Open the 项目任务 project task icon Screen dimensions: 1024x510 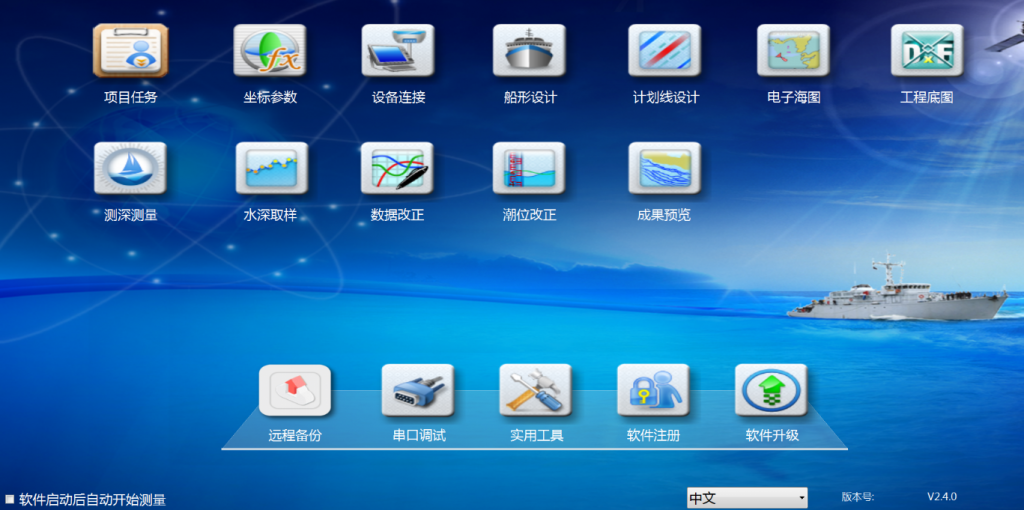[130, 51]
